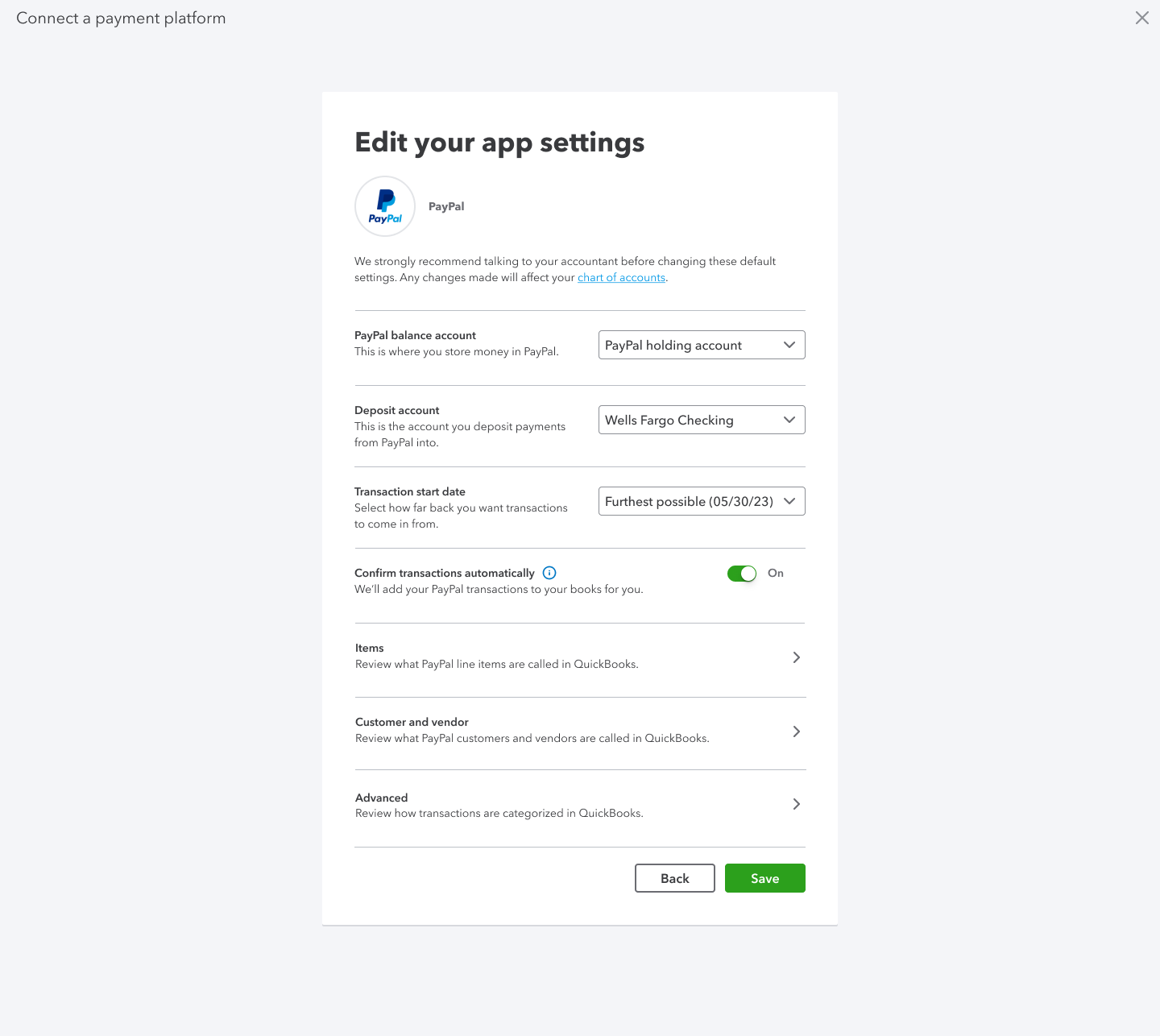Toggle automatic transaction confirmation off

pos(741,573)
